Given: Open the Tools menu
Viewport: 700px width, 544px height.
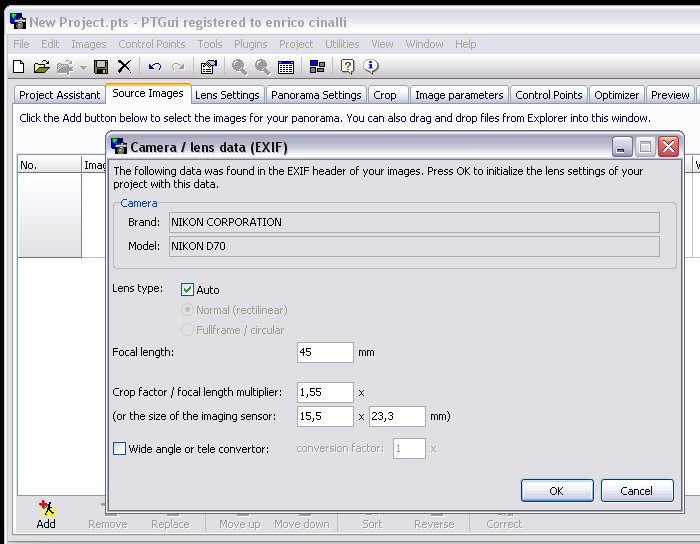Looking at the screenshot, I should (210, 44).
